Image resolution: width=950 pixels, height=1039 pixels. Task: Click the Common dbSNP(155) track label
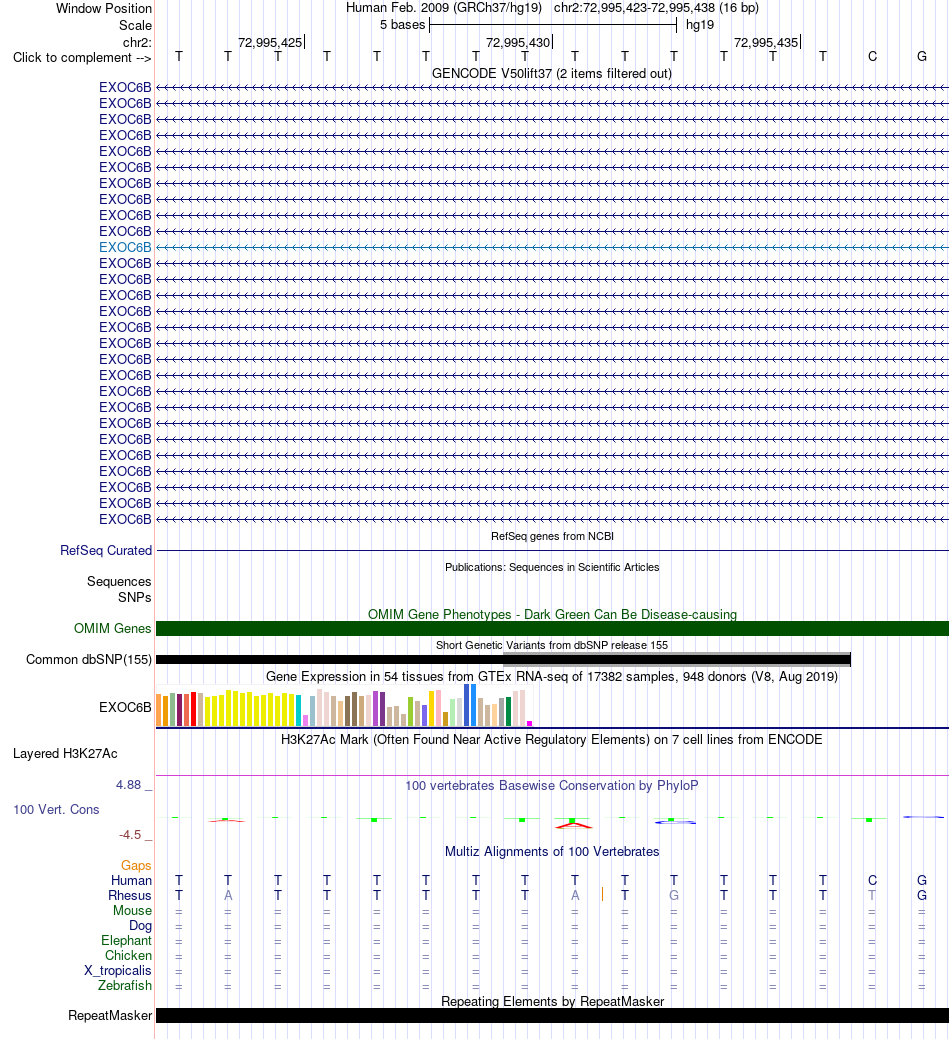89,659
